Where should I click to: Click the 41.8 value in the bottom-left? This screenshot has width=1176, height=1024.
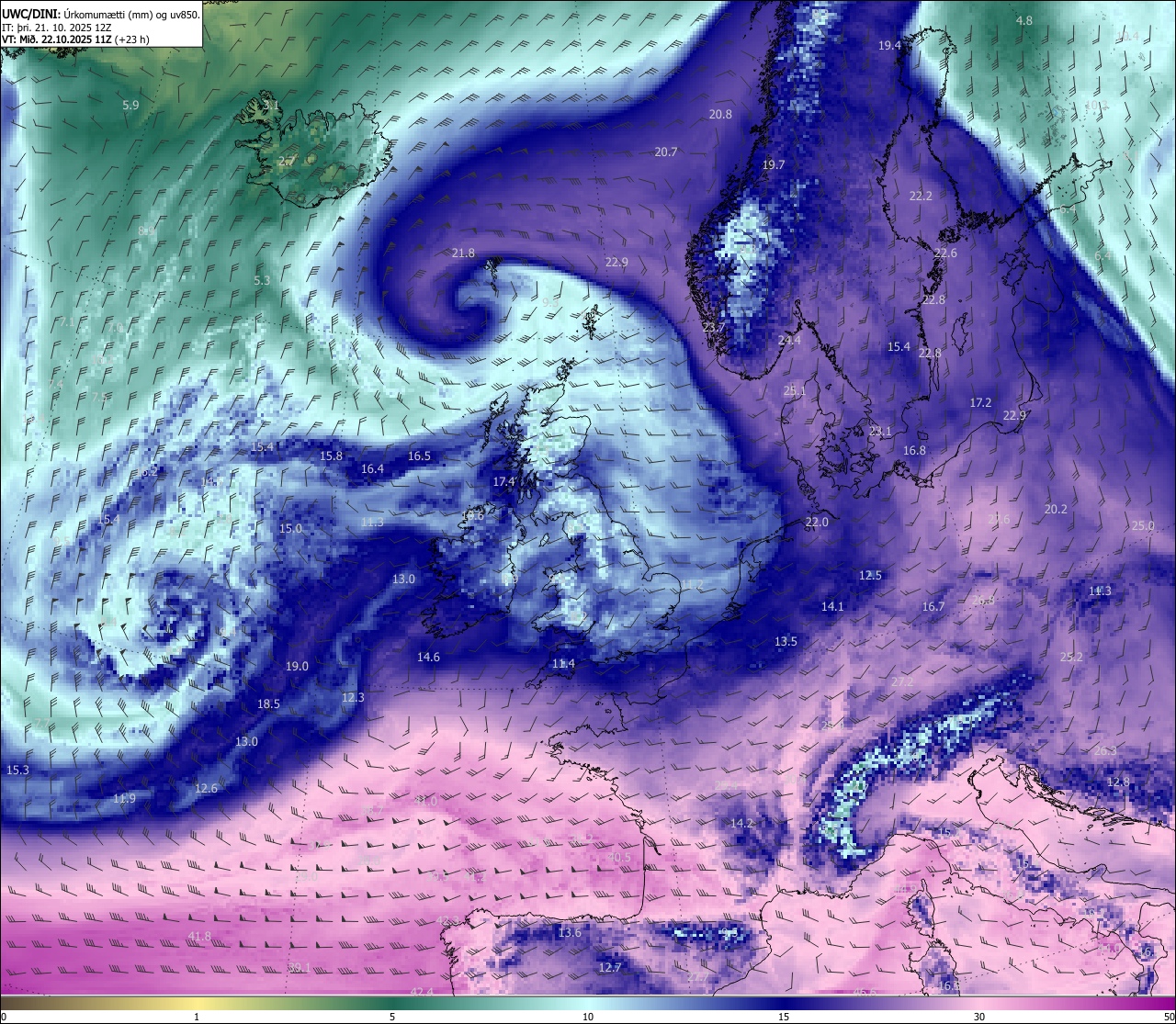coord(199,936)
